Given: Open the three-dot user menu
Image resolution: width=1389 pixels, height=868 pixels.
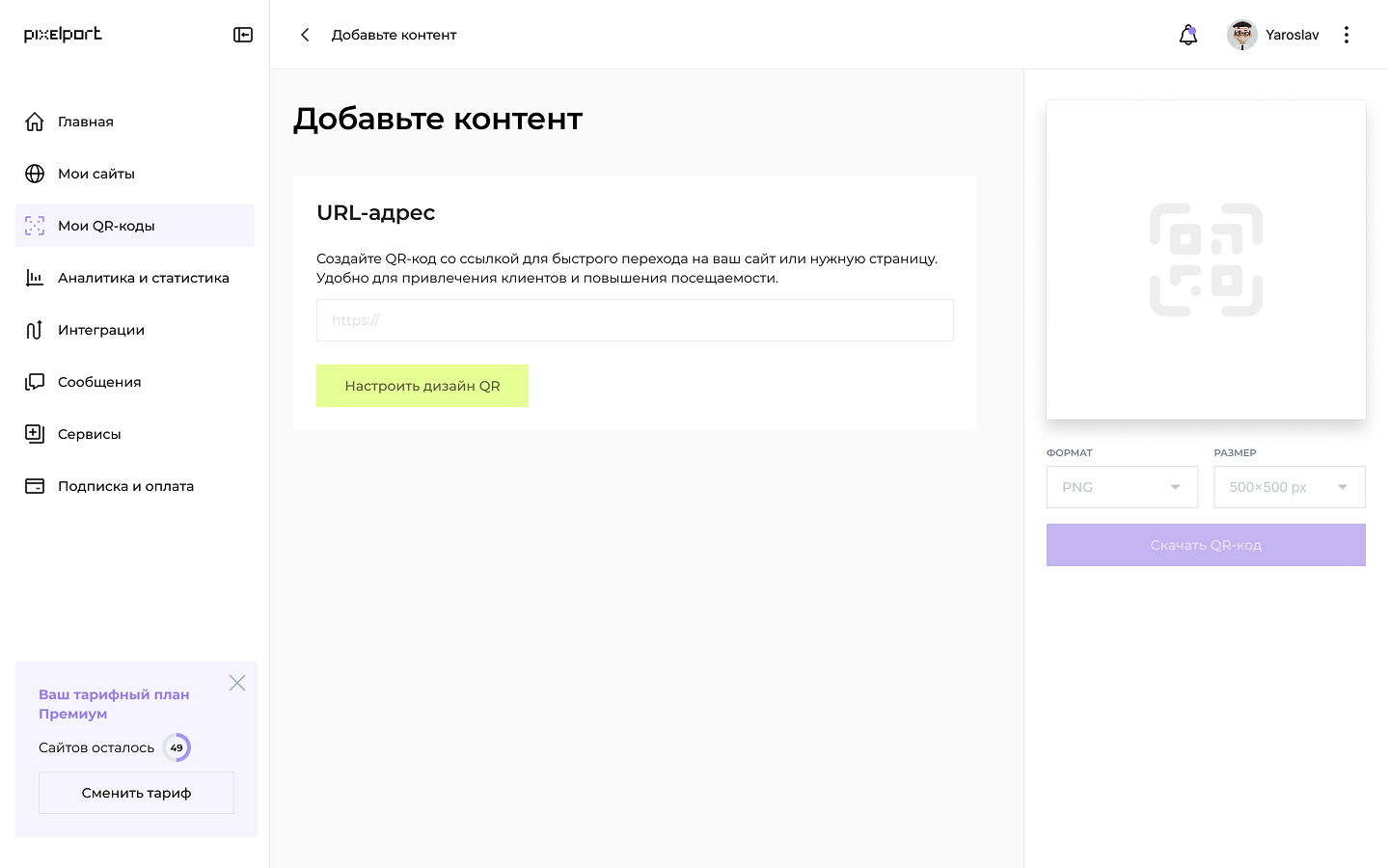Looking at the screenshot, I should pyautogui.click(x=1347, y=35).
